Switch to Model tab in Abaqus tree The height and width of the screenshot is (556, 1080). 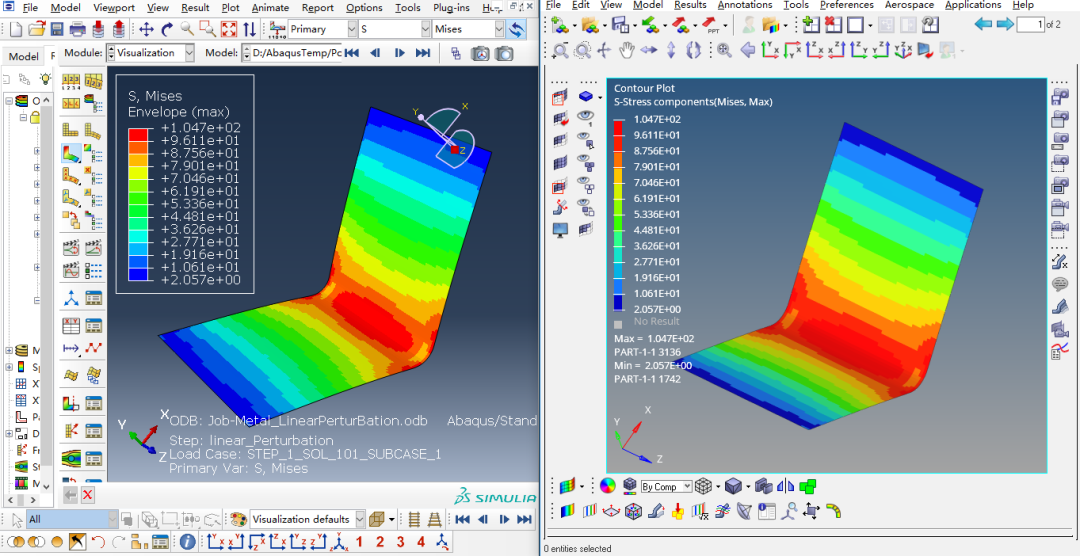pos(23,56)
